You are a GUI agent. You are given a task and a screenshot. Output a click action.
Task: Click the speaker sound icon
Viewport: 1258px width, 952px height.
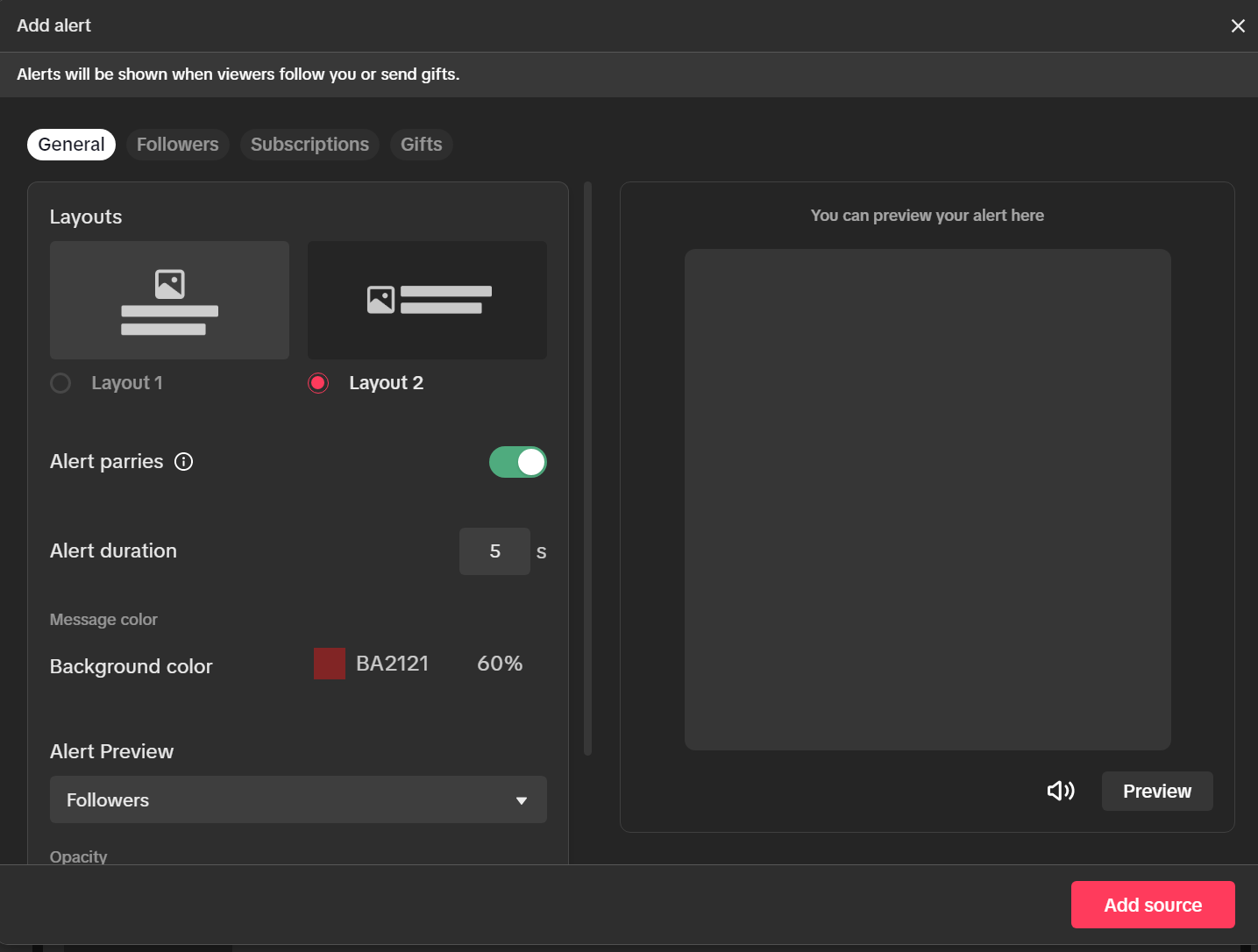point(1061,791)
